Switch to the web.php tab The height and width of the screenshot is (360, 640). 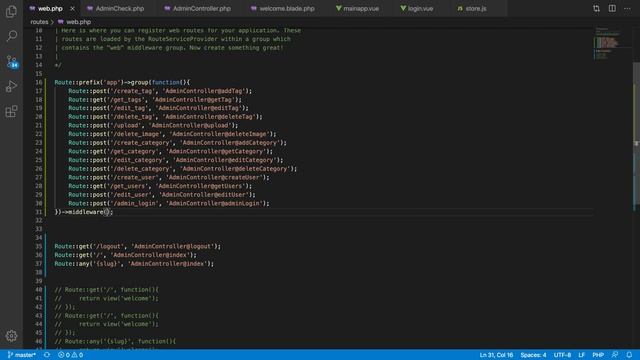point(50,9)
